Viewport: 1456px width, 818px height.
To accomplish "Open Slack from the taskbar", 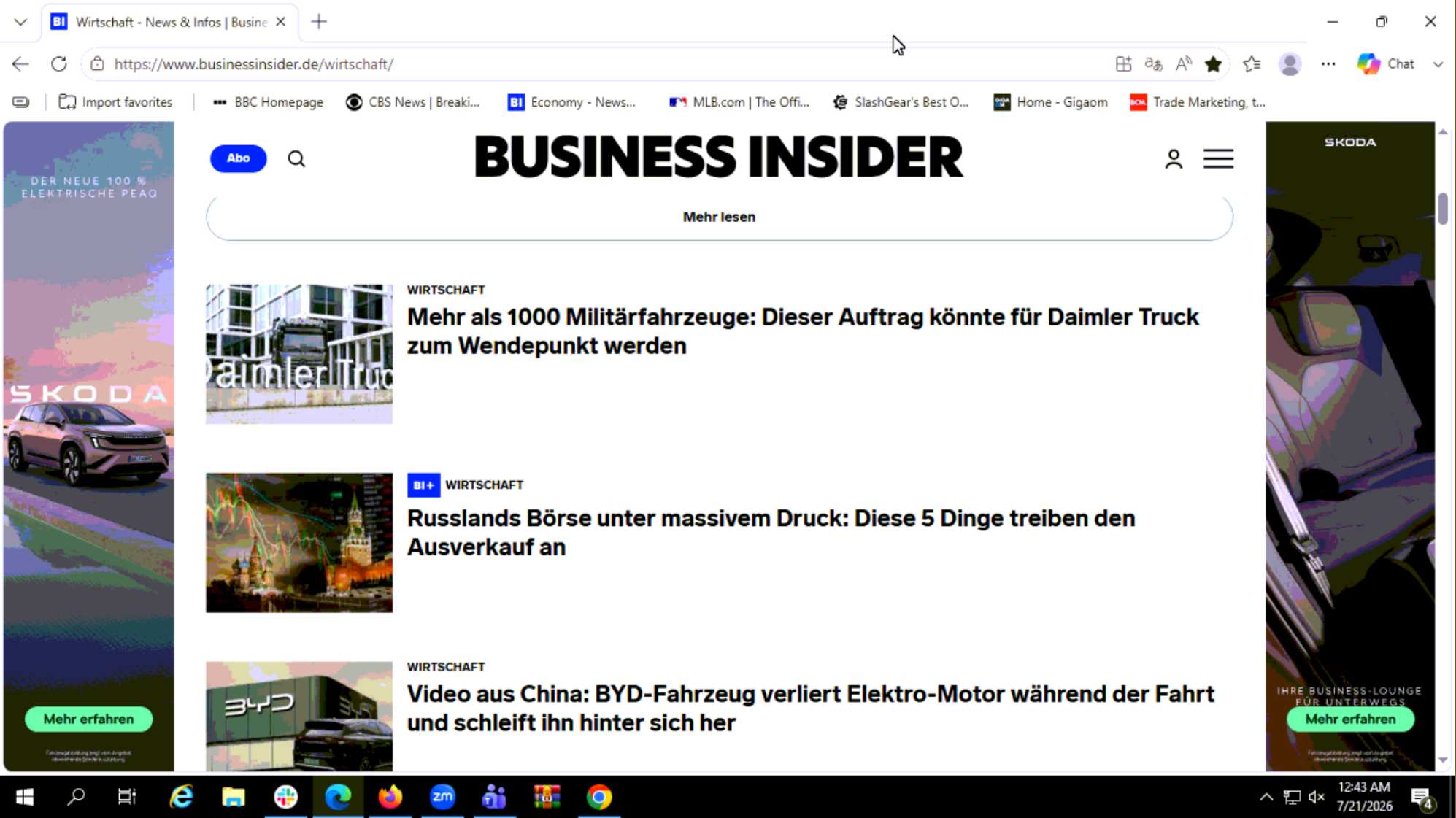I will point(285,797).
